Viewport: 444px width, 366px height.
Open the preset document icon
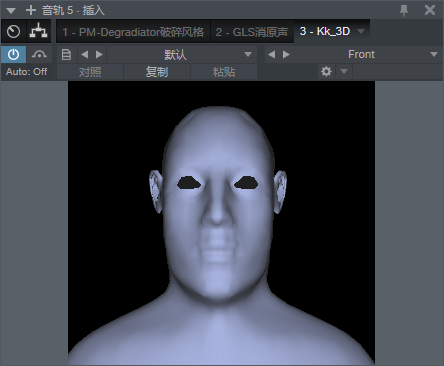[x=66, y=54]
